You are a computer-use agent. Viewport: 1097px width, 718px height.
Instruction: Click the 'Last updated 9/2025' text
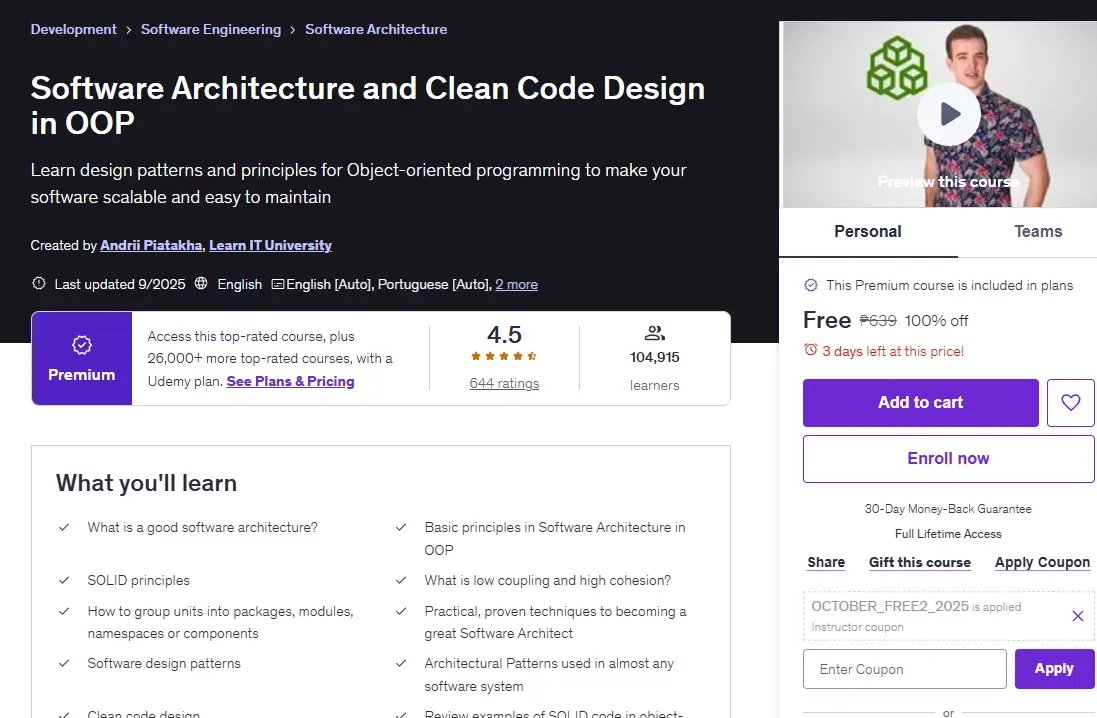coord(120,284)
